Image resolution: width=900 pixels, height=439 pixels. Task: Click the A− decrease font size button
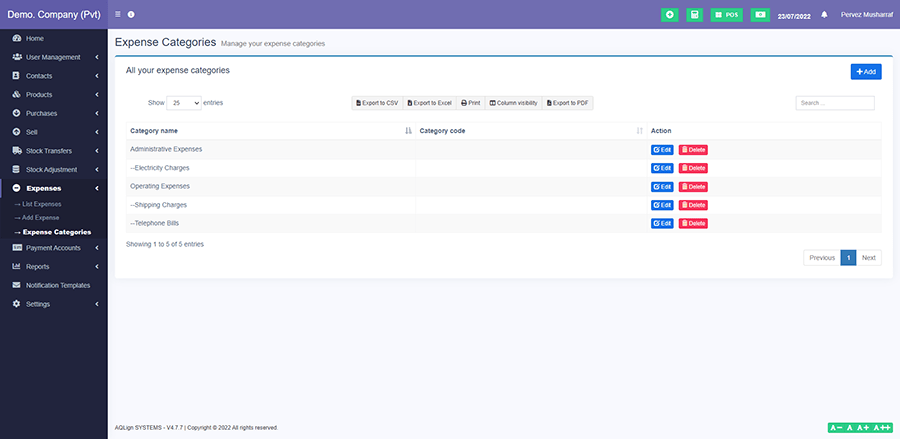836,428
